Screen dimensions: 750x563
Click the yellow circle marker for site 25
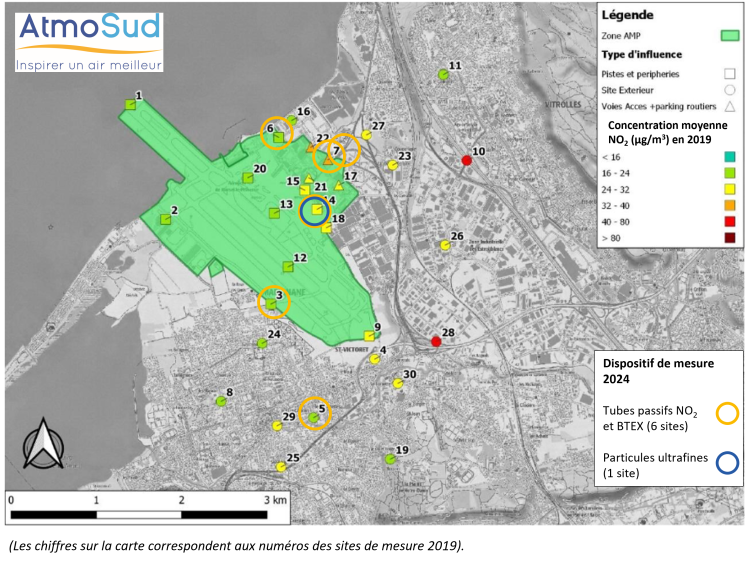281,466
